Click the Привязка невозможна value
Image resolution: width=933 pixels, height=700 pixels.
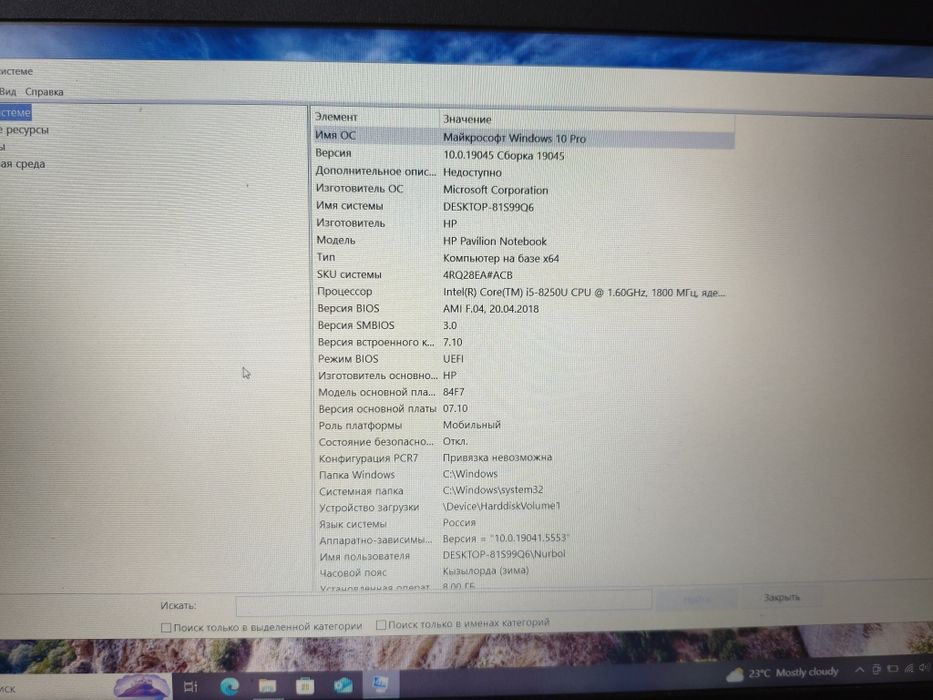(x=497, y=457)
